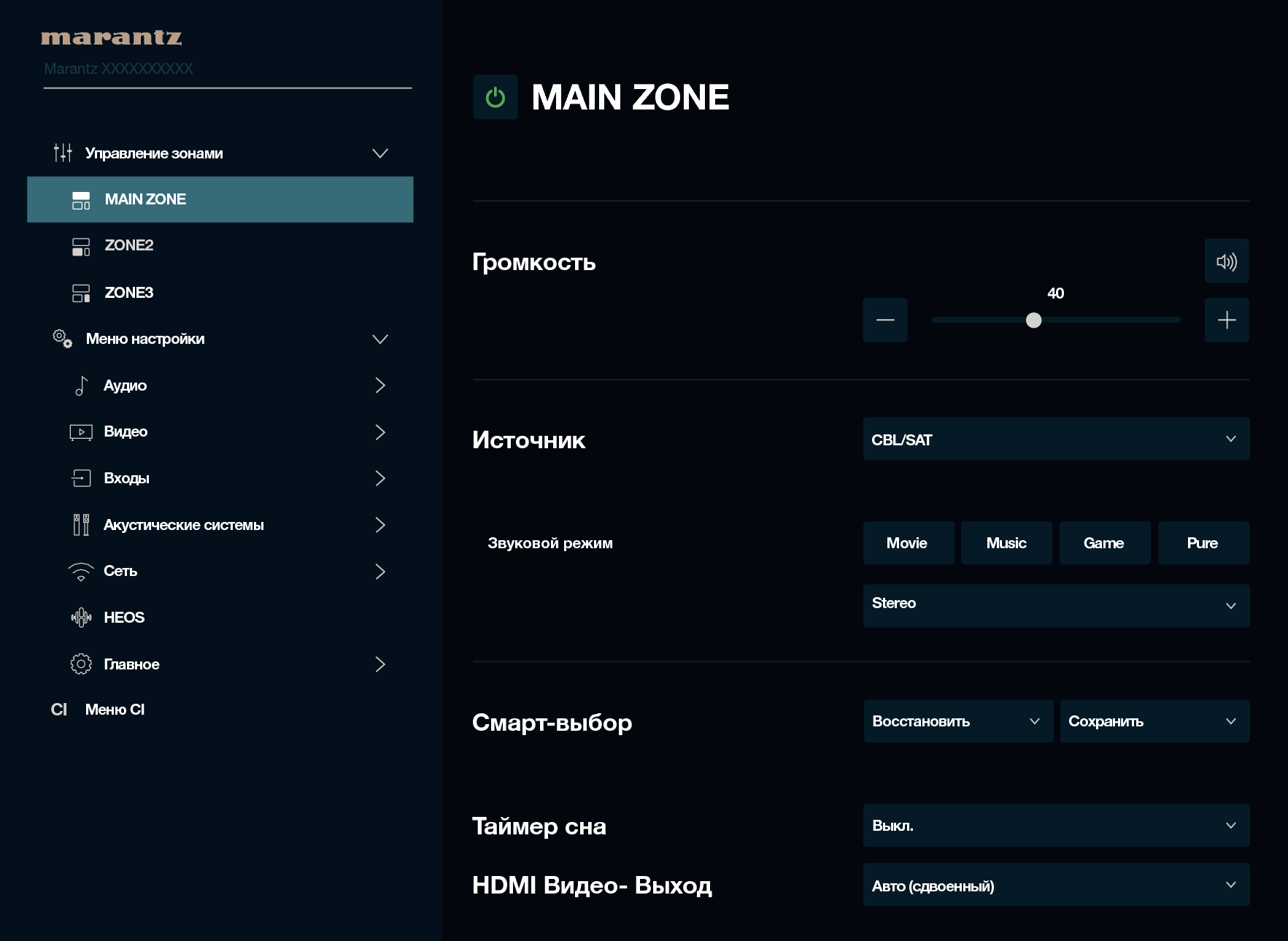Select the Music sound mode
This screenshot has height=941, width=1288.
pyautogui.click(x=1006, y=543)
